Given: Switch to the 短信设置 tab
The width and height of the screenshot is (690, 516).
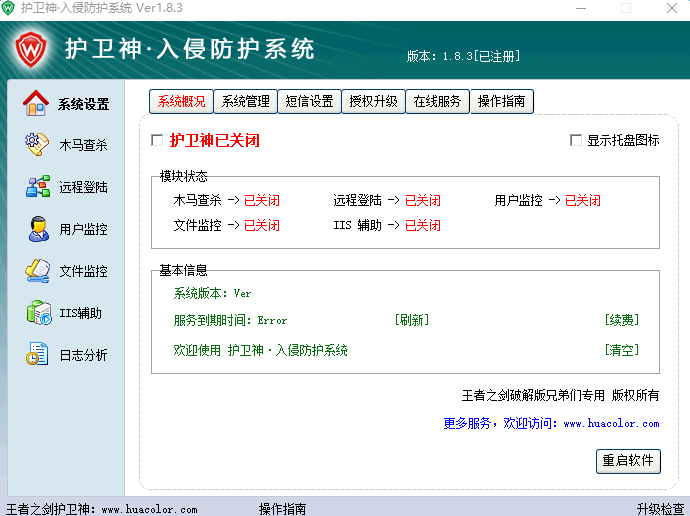Looking at the screenshot, I should point(309,102).
